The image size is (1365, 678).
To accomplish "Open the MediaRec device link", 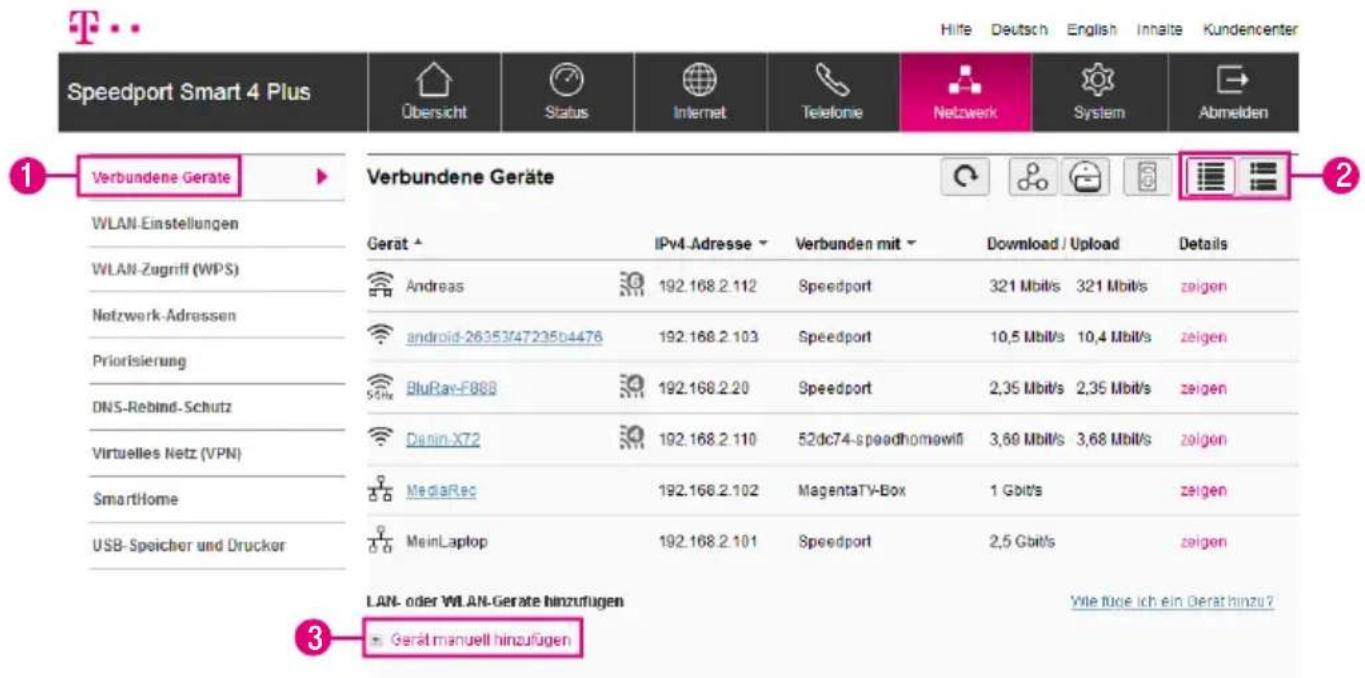I will (x=441, y=490).
